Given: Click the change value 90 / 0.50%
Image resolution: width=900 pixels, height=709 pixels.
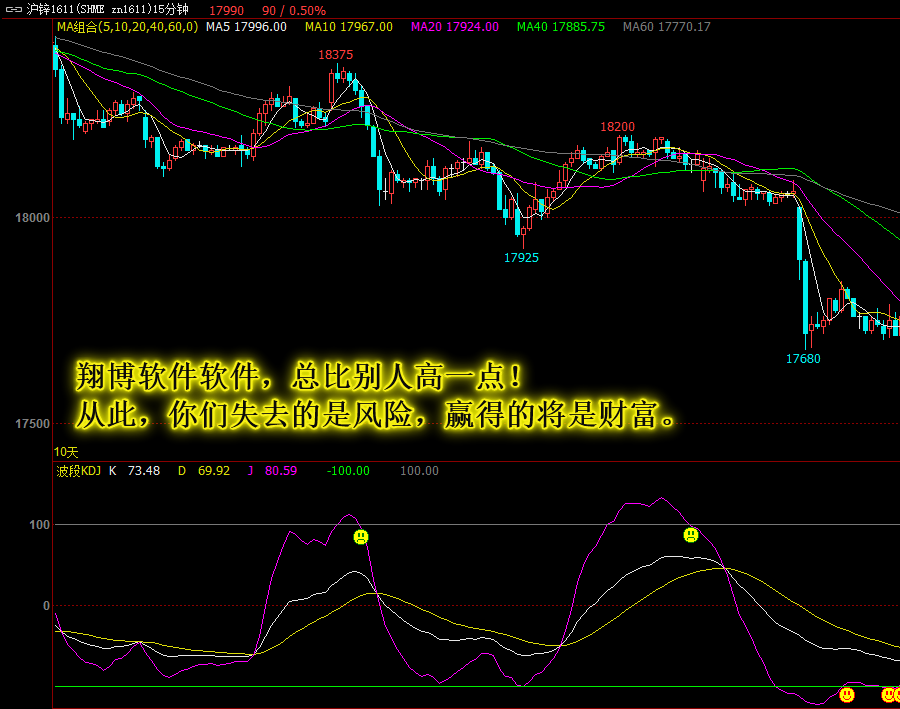Looking at the screenshot, I should (294, 10).
